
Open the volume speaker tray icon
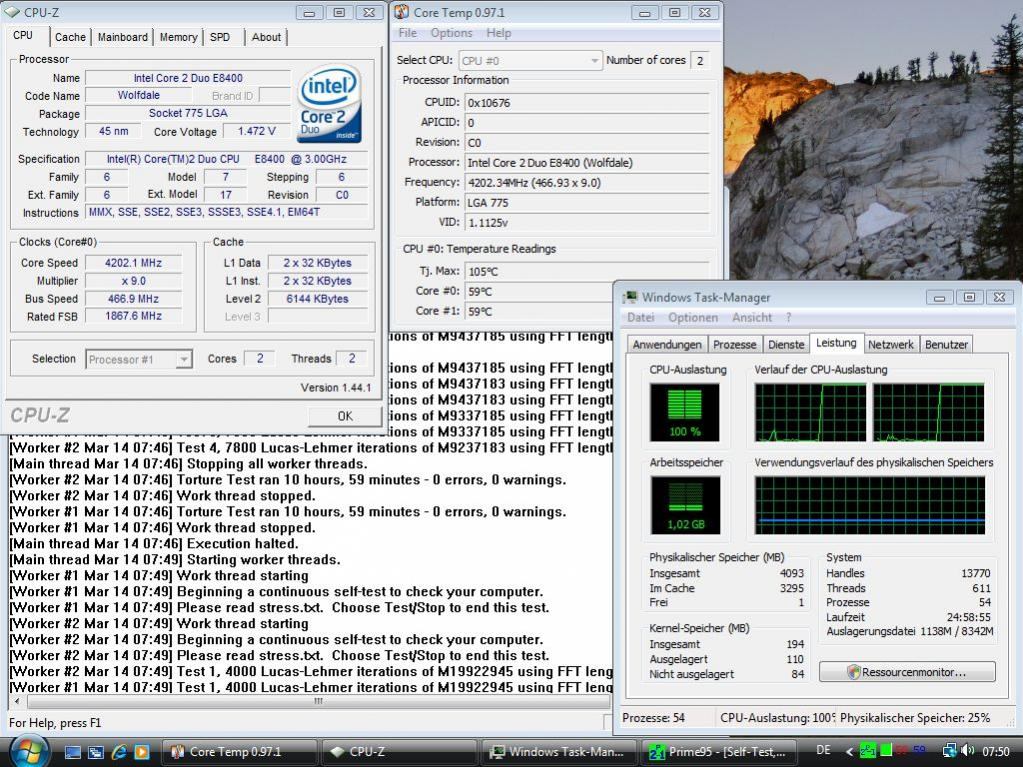point(967,751)
